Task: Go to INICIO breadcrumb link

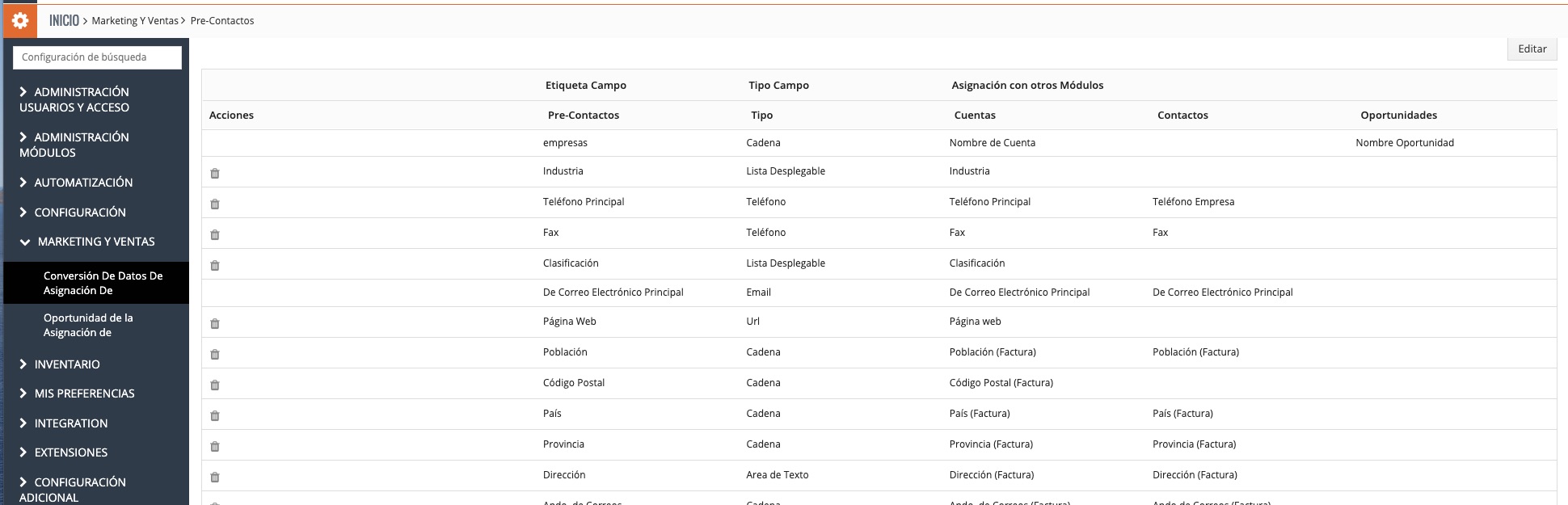Action: [x=64, y=21]
